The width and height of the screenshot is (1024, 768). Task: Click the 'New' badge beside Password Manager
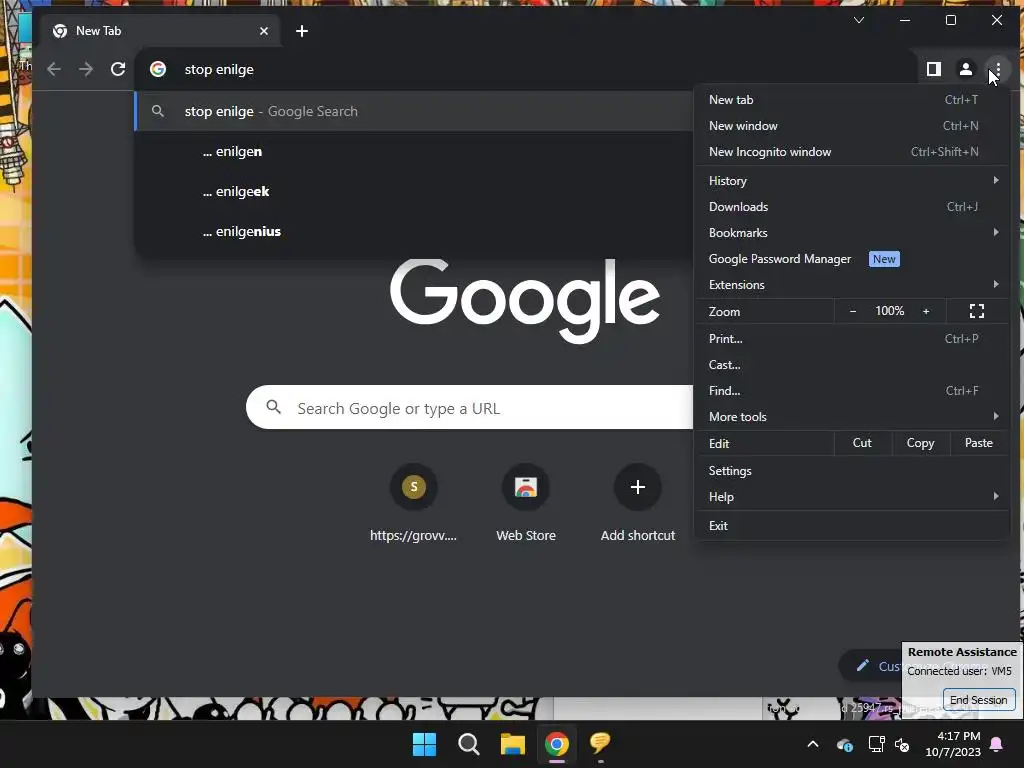click(x=884, y=259)
